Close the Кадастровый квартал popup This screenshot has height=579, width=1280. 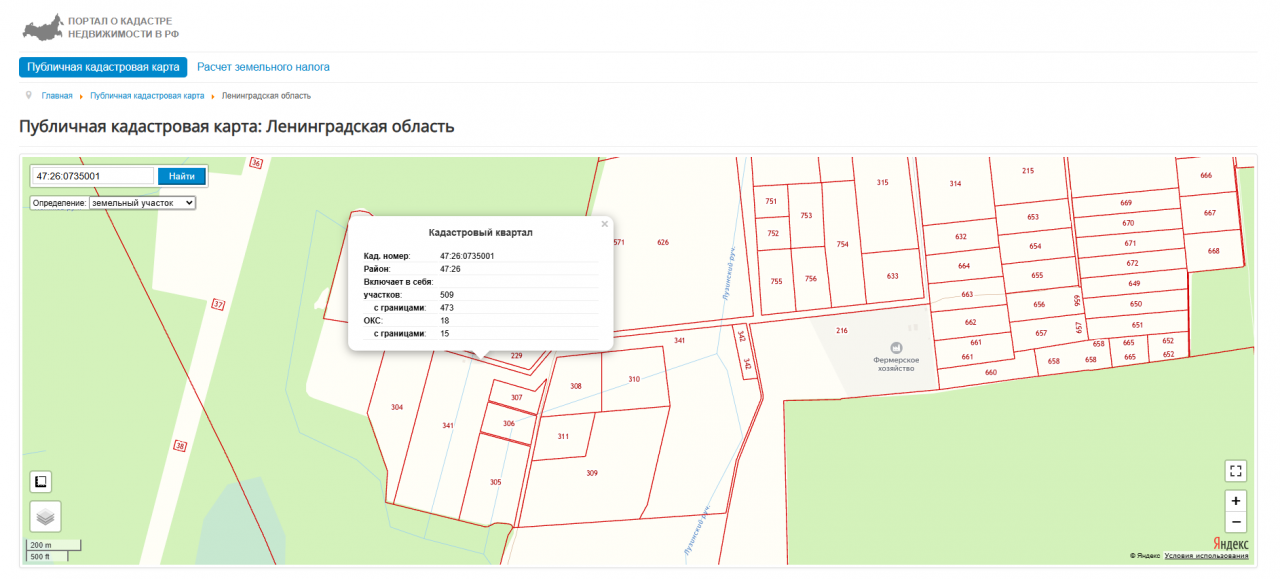[x=604, y=224]
